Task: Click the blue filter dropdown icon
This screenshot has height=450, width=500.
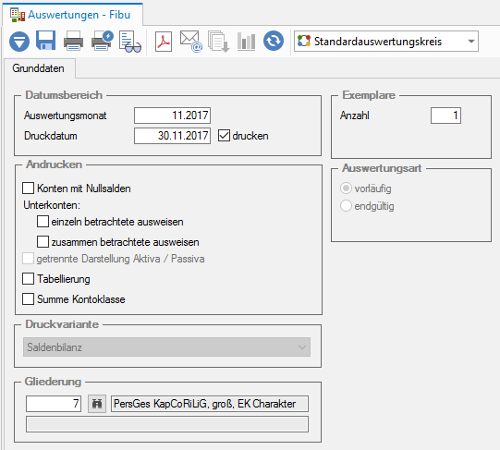Action: tap(19, 41)
